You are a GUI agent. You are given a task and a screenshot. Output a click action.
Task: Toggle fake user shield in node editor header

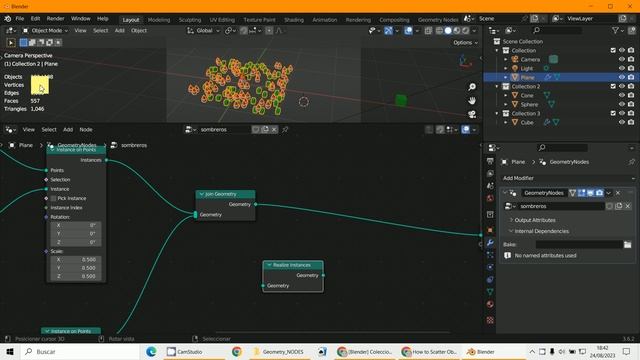click(256, 129)
